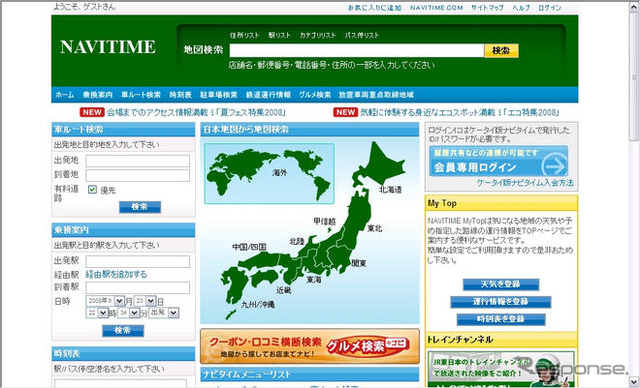Open the 駐車場検索 navigation tab
Viewport: 640px width, 388px height.
point(218,95)
